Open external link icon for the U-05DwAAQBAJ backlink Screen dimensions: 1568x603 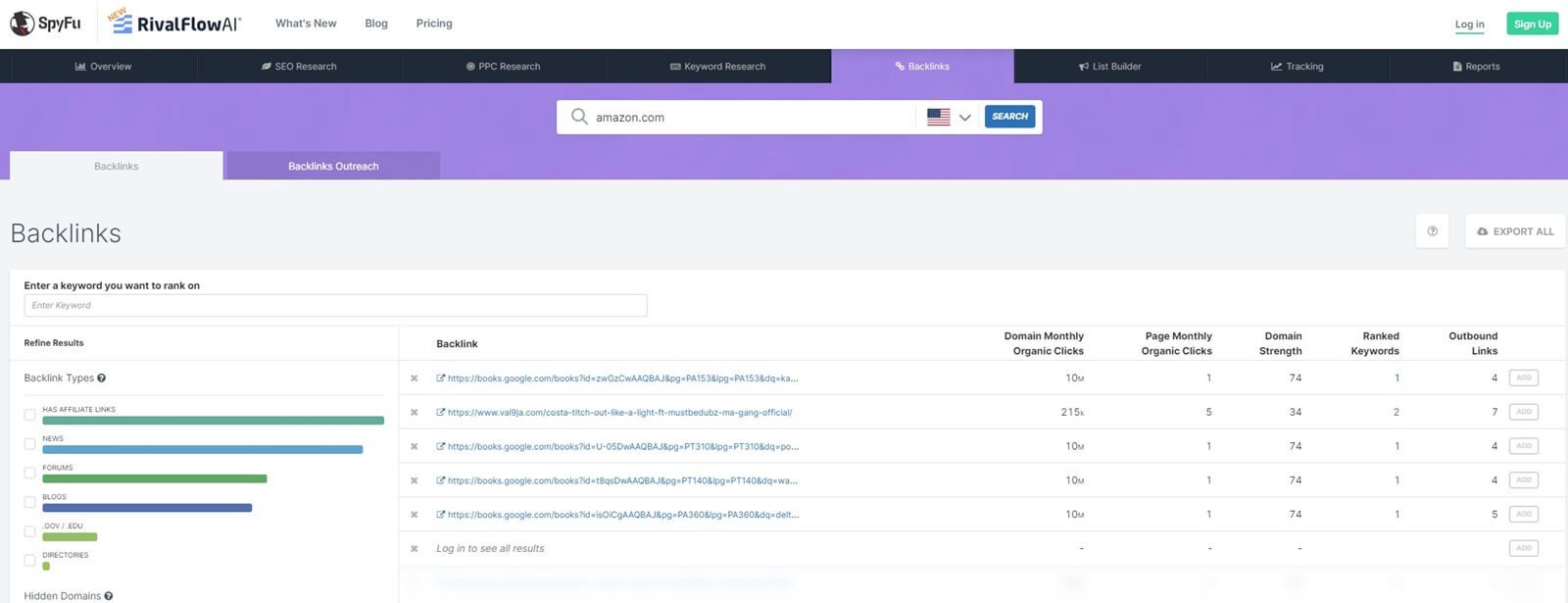[x=441, y=446]
